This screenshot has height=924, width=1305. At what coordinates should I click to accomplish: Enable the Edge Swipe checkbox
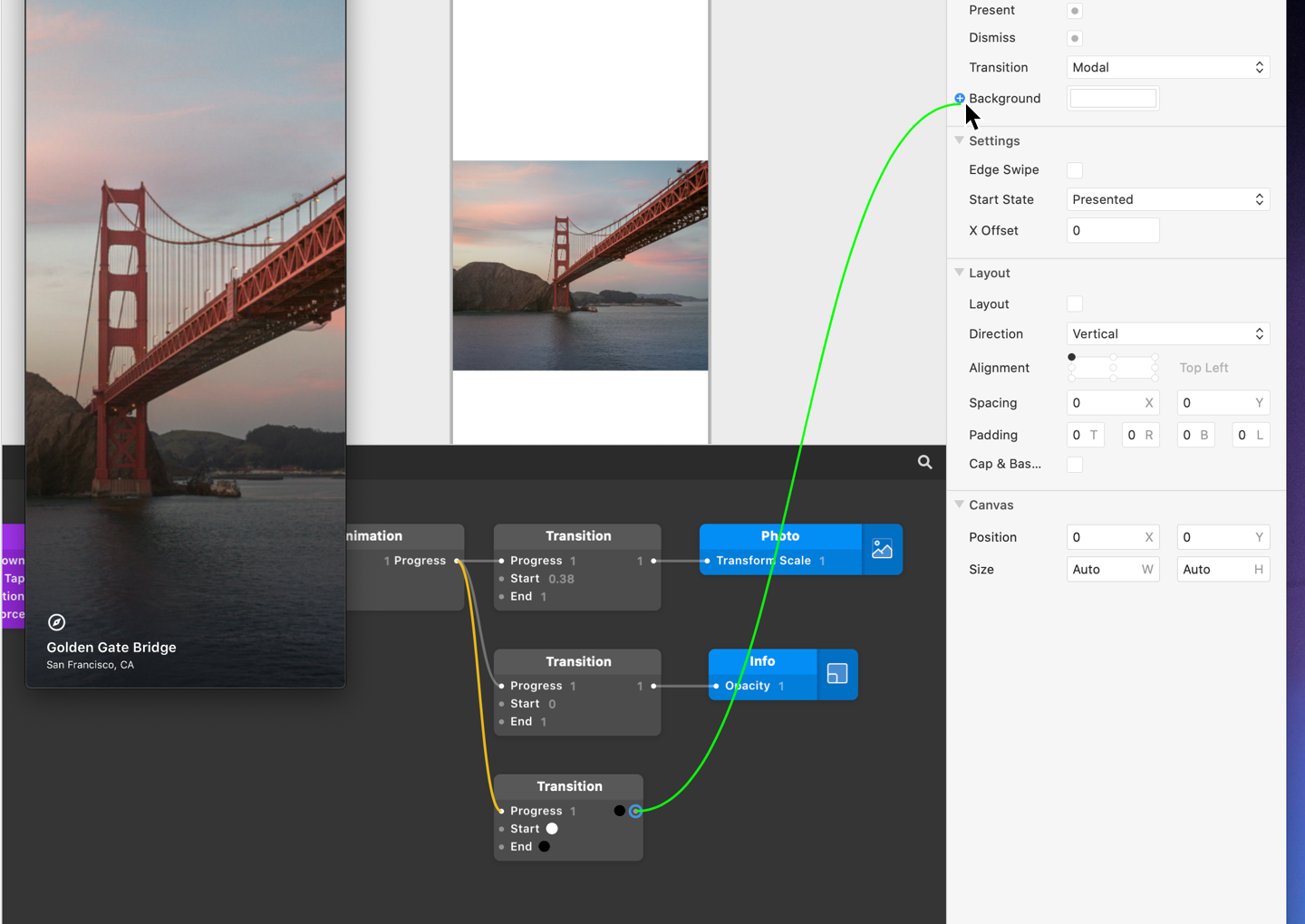(x=1075, y=170)
